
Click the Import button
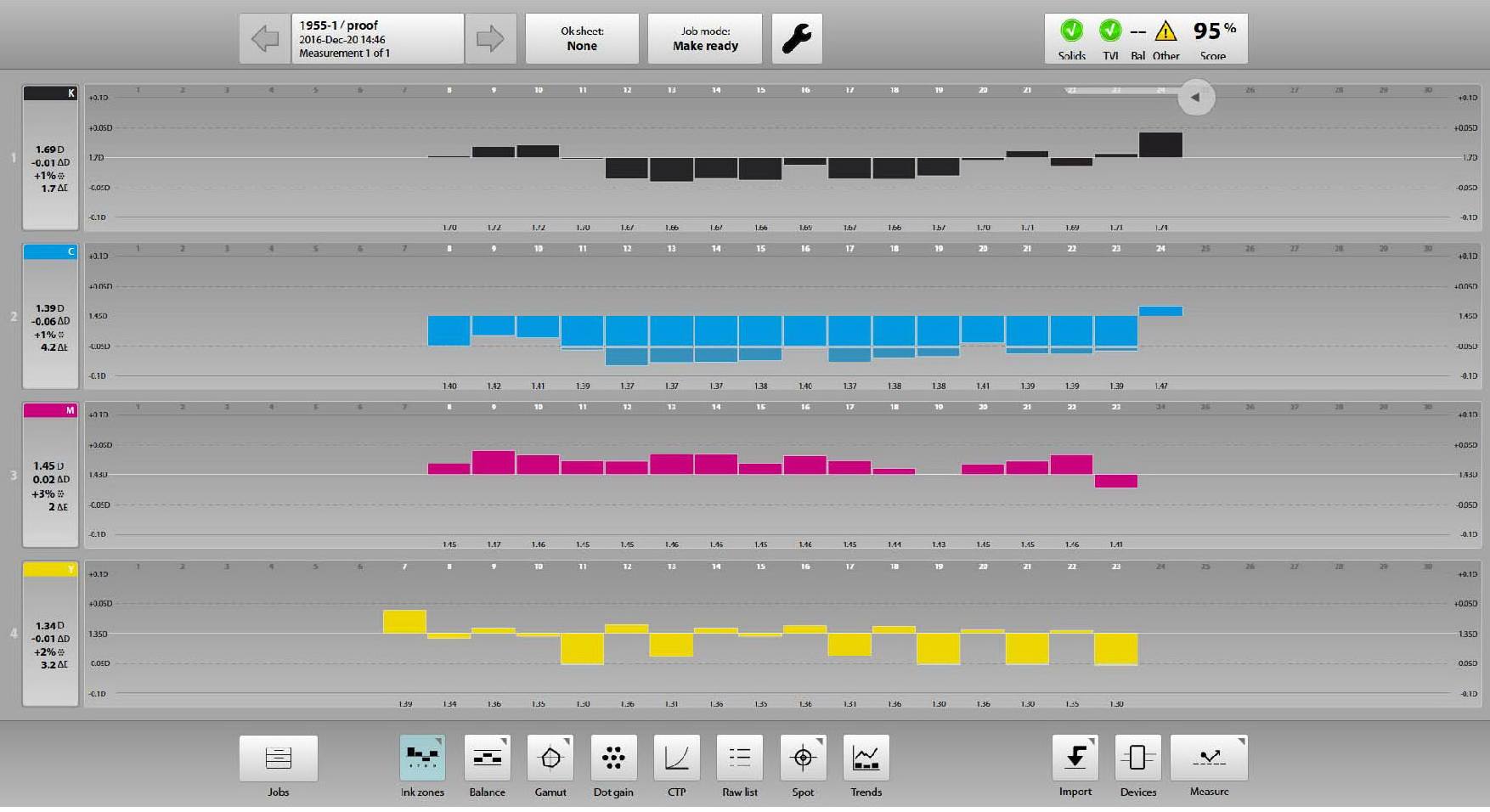1075,758
